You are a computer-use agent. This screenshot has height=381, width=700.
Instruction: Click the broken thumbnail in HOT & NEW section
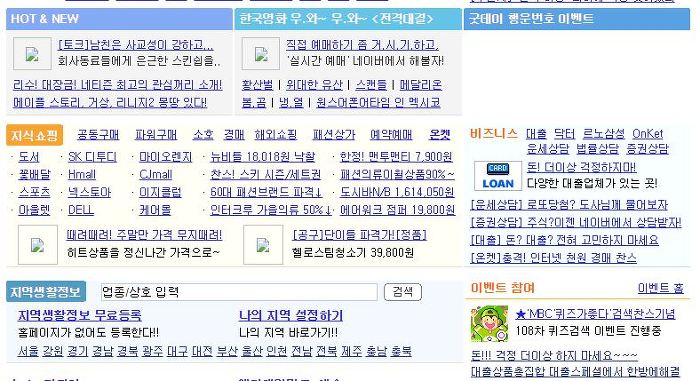click(32, 54)
